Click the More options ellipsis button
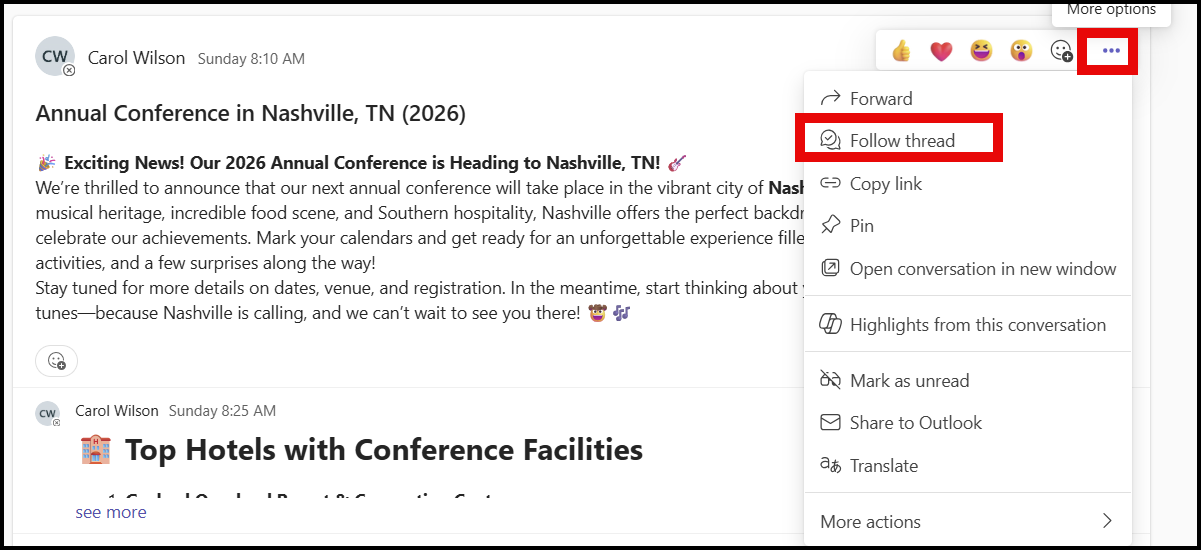Image resolution: width=1201 pixels, height=550 pixels. [1111, 51]
